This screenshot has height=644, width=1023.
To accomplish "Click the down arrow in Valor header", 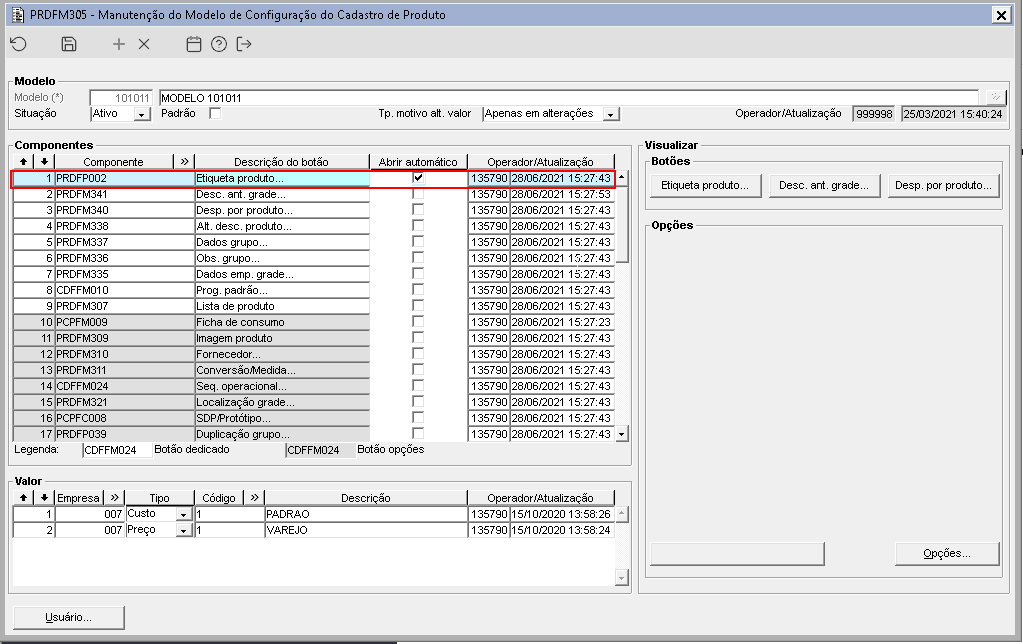I will pyautogui.click(x=44, y=497).
